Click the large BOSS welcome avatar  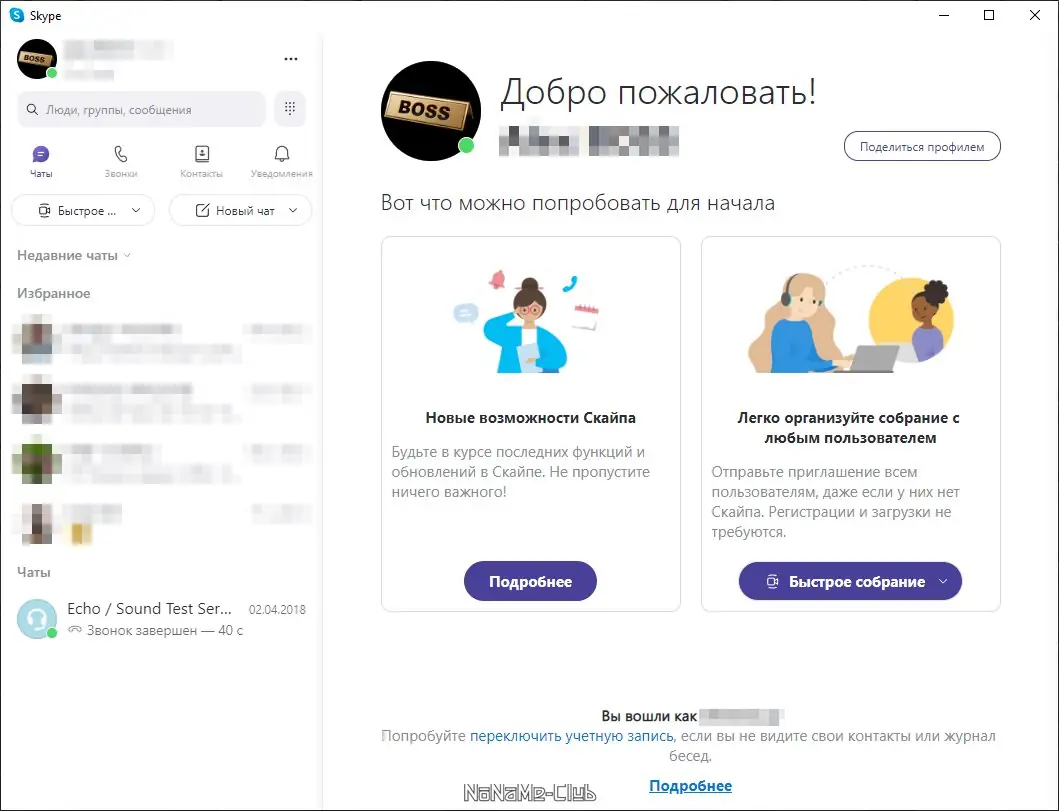pyautogui.click(x=430, y=111)
